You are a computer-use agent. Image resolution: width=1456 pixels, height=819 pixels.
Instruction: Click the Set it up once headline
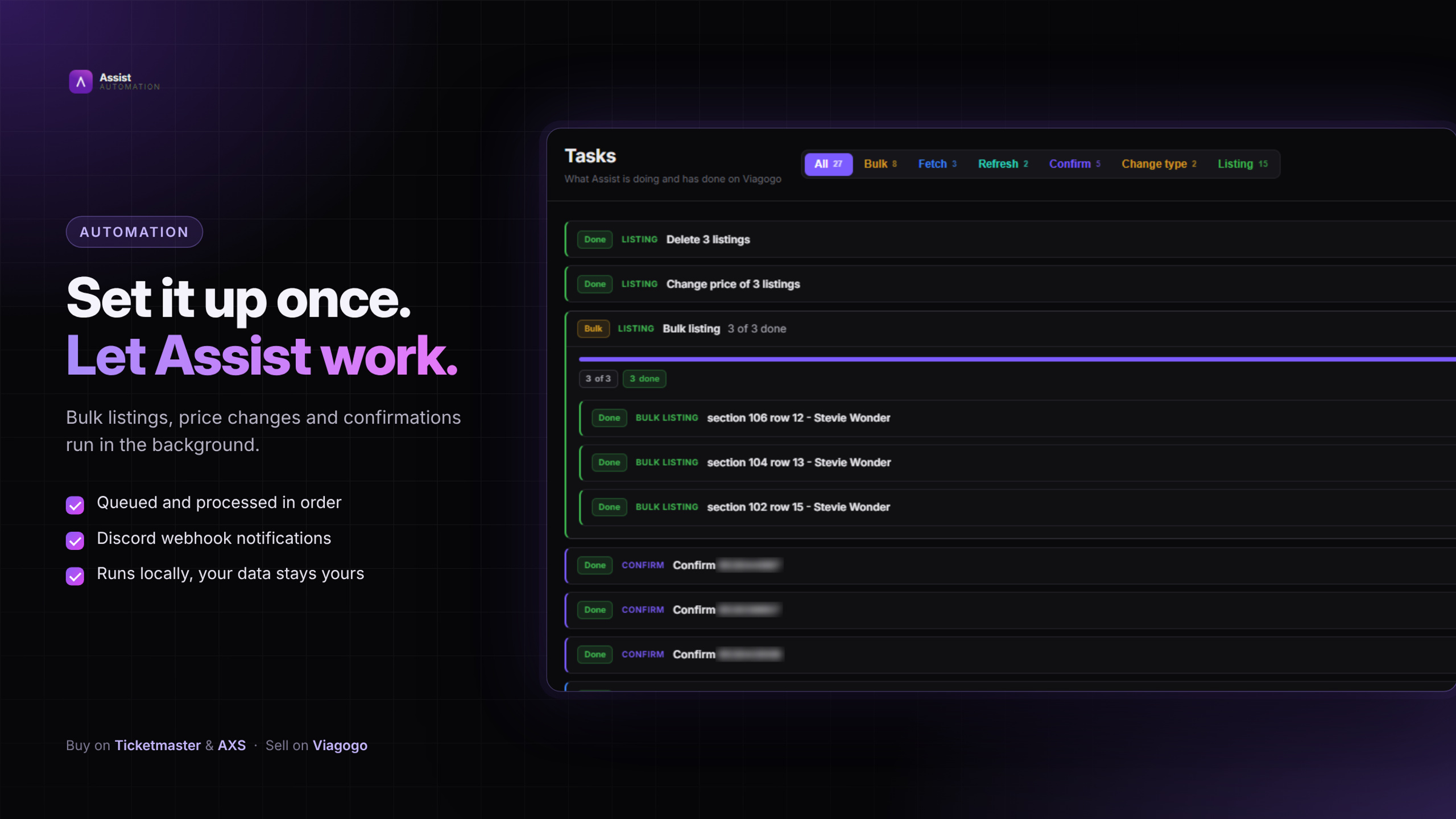click(238, 299)
